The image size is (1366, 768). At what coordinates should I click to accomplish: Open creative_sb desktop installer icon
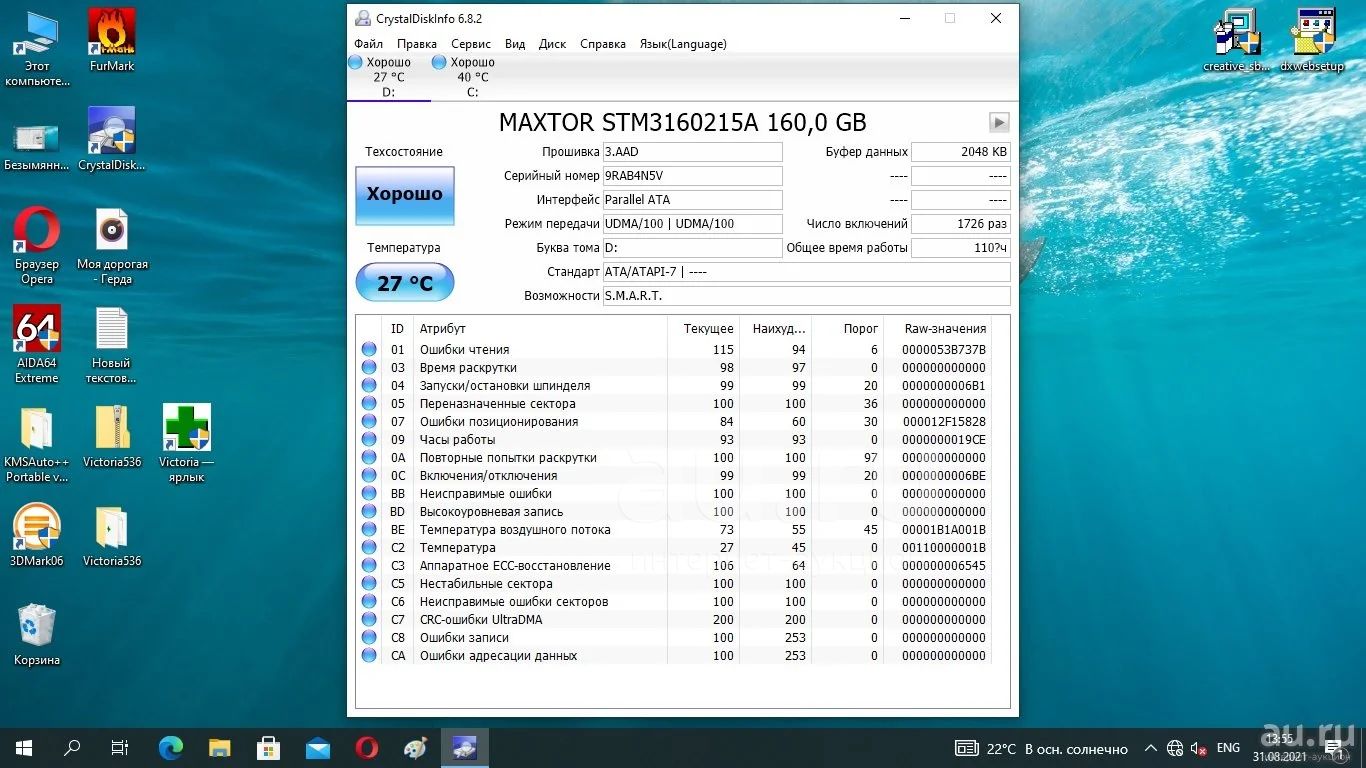pos(1237,41)
